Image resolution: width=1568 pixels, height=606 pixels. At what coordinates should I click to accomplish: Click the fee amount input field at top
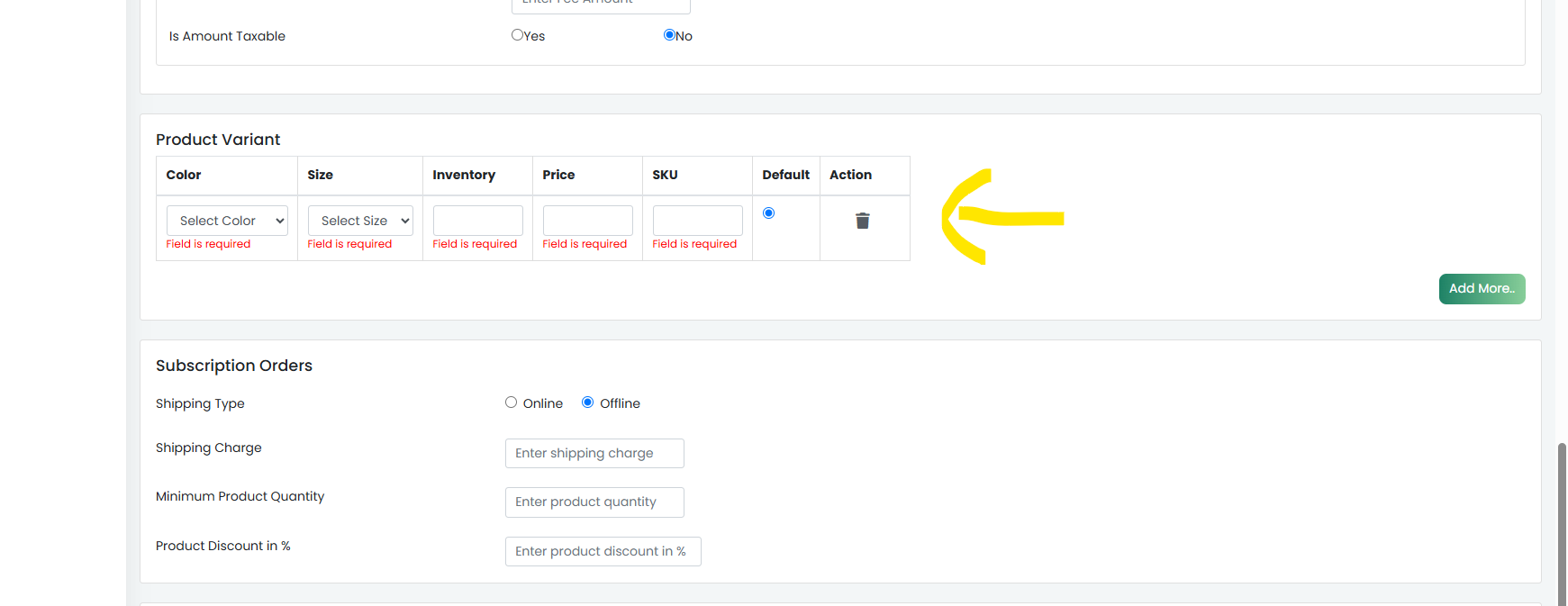[x=601, y=5]
